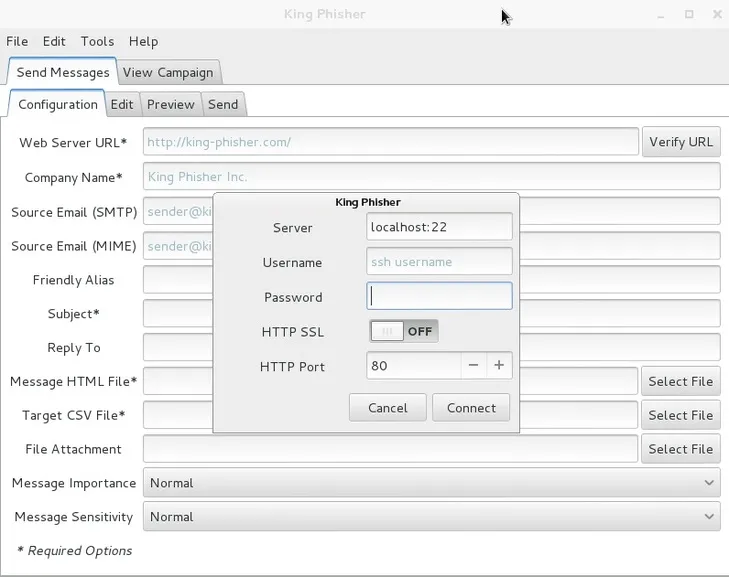
Task: Open the File menu
Action: [x=17, y=41]
